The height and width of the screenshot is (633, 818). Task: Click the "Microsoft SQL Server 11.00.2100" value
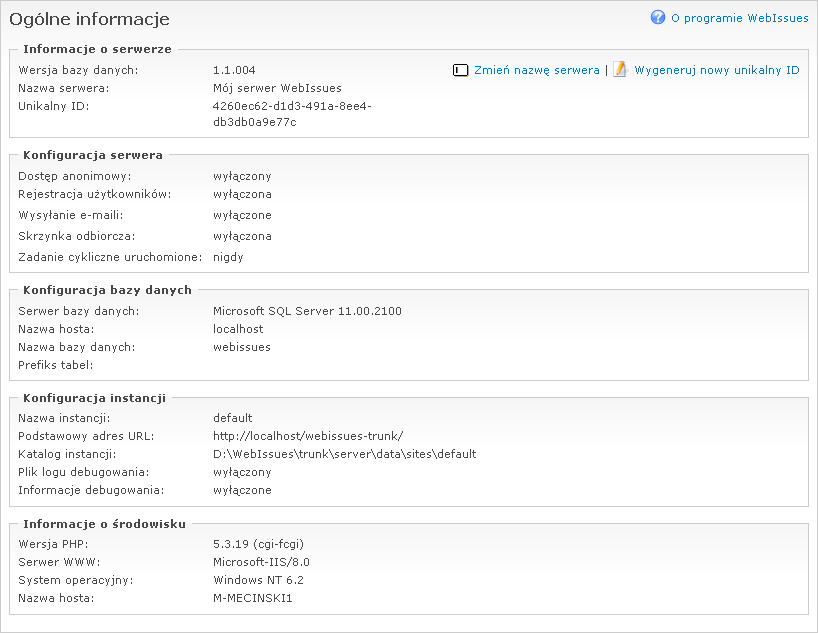(307, 311)
